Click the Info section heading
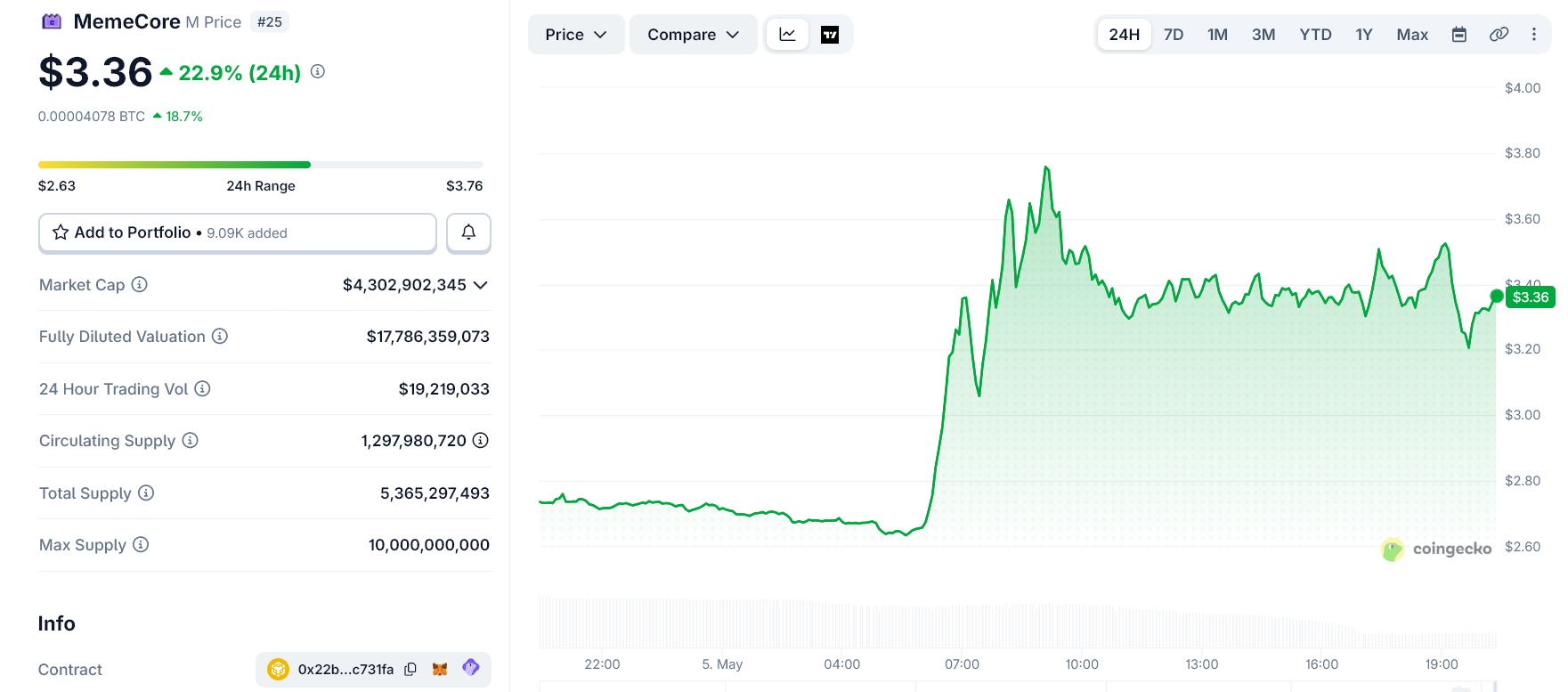 tap(57, 623)
